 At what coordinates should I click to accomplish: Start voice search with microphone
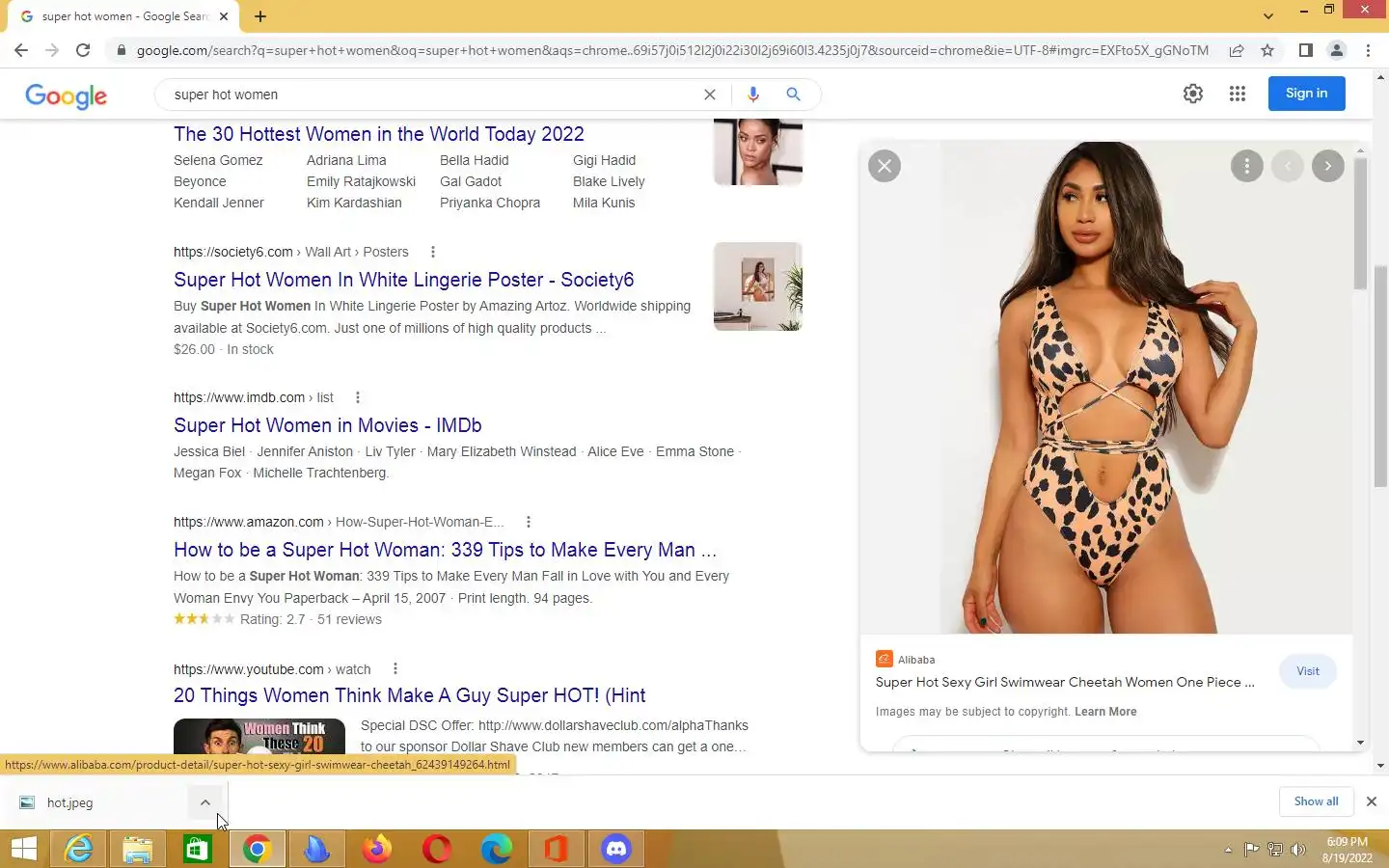point(753,95)
